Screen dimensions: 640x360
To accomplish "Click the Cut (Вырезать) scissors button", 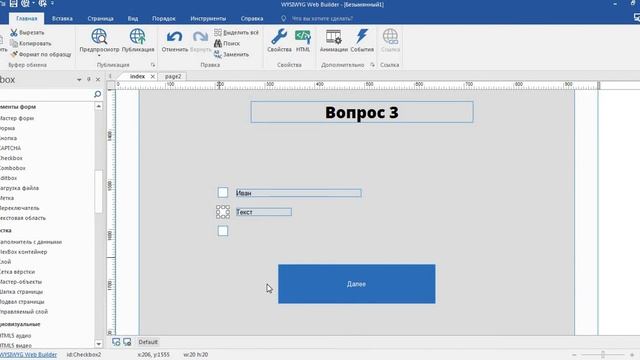I will (x=27, y=33).
